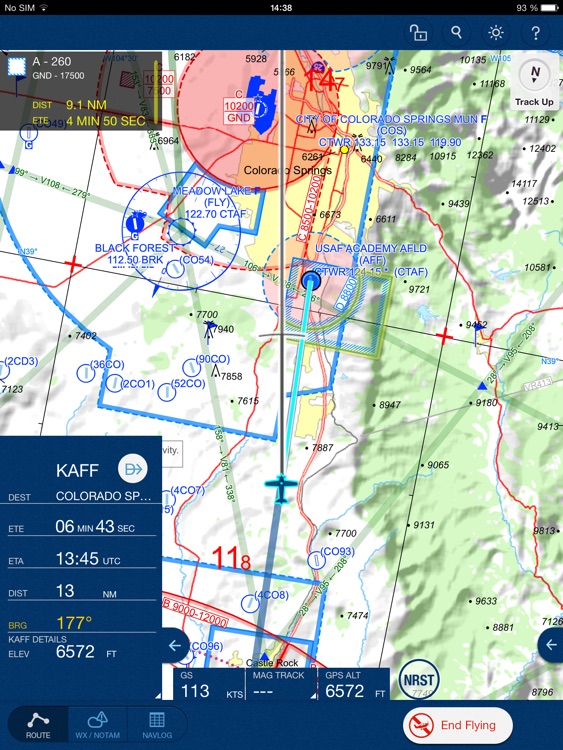The width and height of the screenshot is (563, 750).
Task: Change the MAG TRACK data field
Action: [281, 684]
